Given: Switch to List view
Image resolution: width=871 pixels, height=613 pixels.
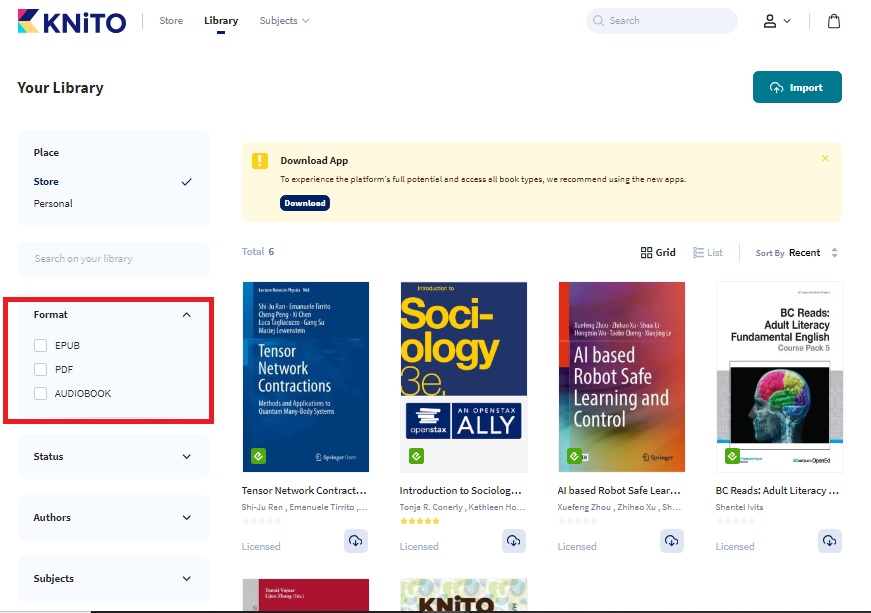Looking at the screenshot, I should (x=708, y=253).
